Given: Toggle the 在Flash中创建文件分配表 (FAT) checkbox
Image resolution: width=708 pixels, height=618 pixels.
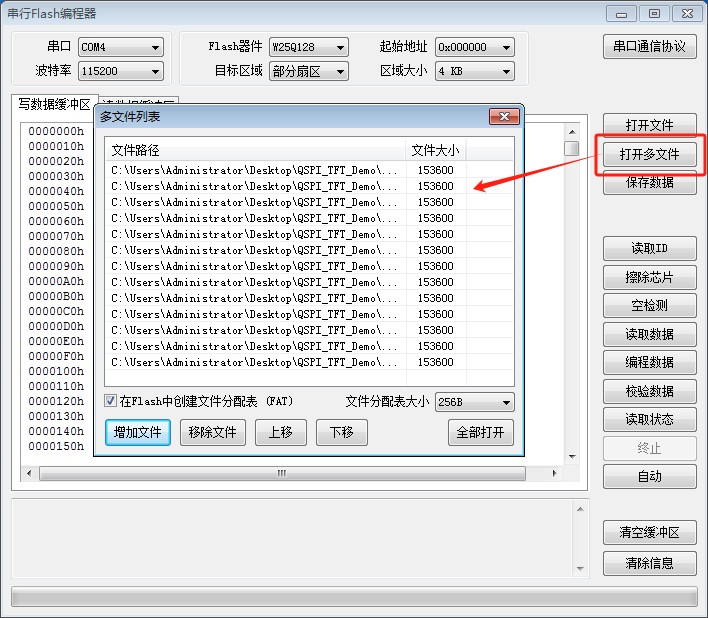Looking at the screenshot, I should click(x=110, y=400).
